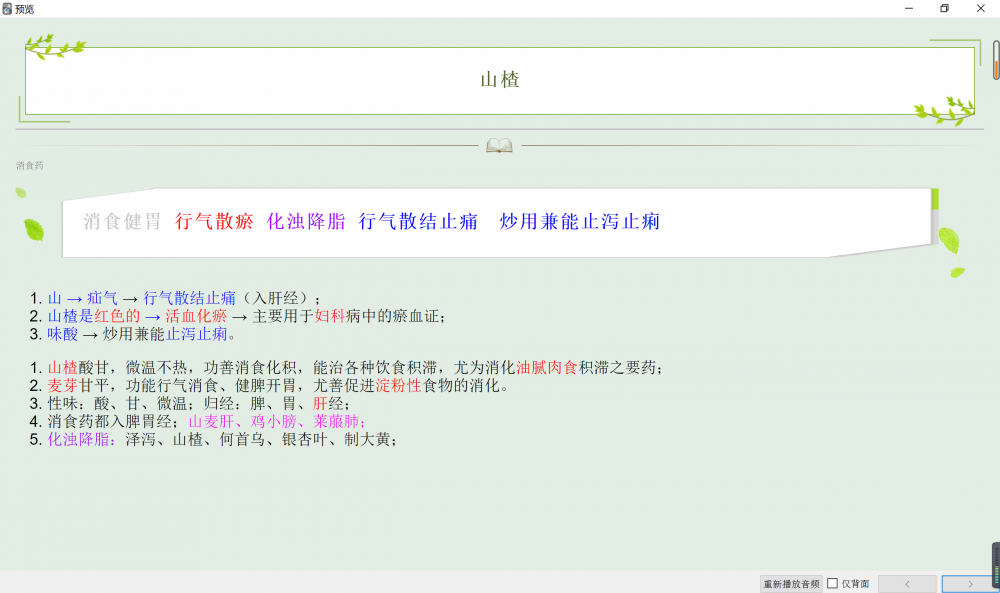Click the vertical scrollbar thumb at top right
This screenshot has width=1000, height=593.
pyautogui.click(x=996, y=60)
